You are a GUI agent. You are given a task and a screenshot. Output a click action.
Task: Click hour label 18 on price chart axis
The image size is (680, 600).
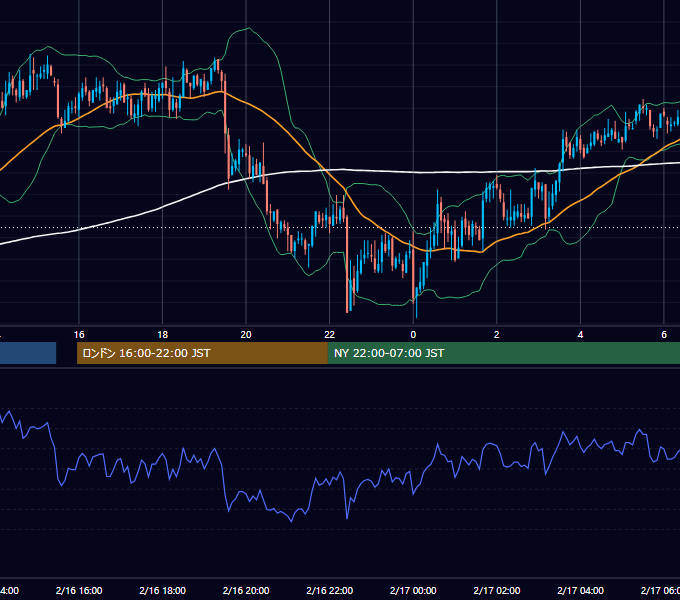click(x=163, y=335)
